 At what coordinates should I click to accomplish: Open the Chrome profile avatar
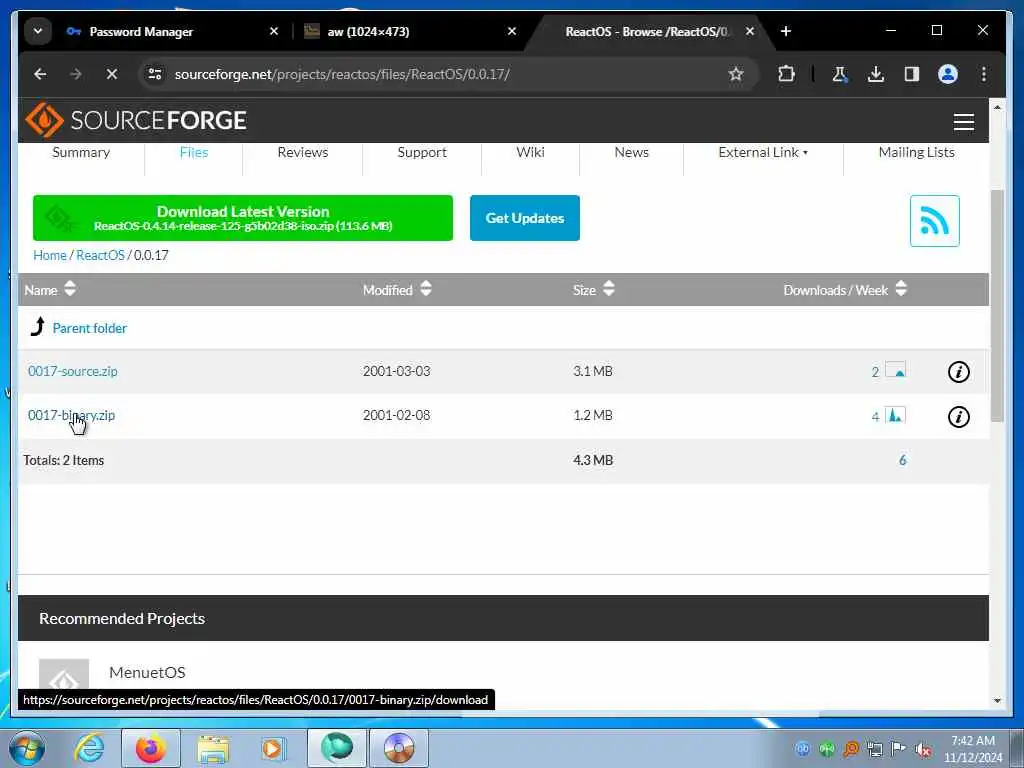coord(948,74)
